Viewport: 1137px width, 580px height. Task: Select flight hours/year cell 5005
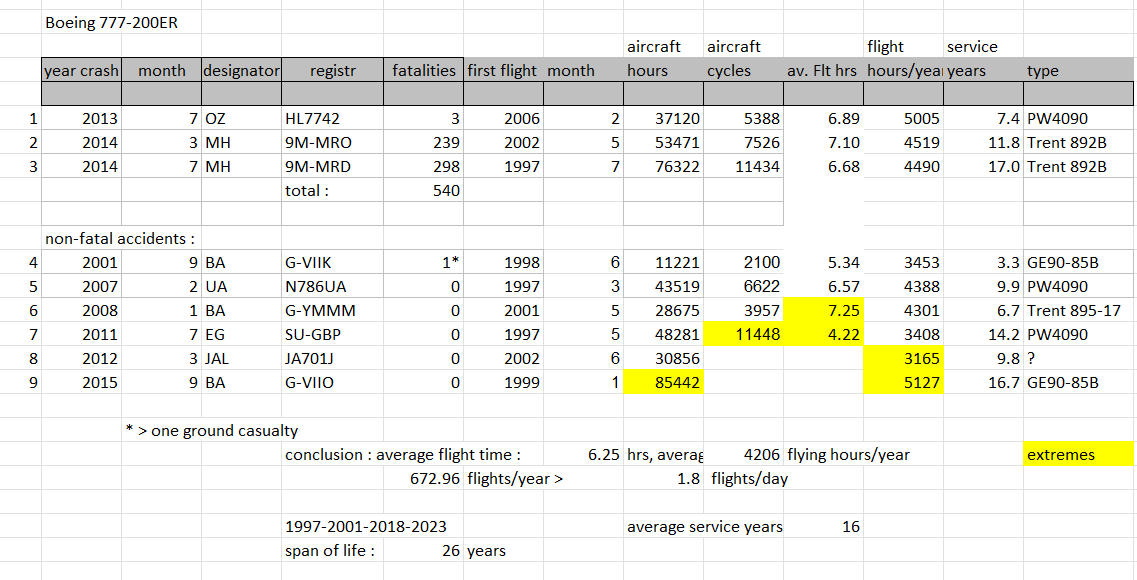click(x=903, y=118)
